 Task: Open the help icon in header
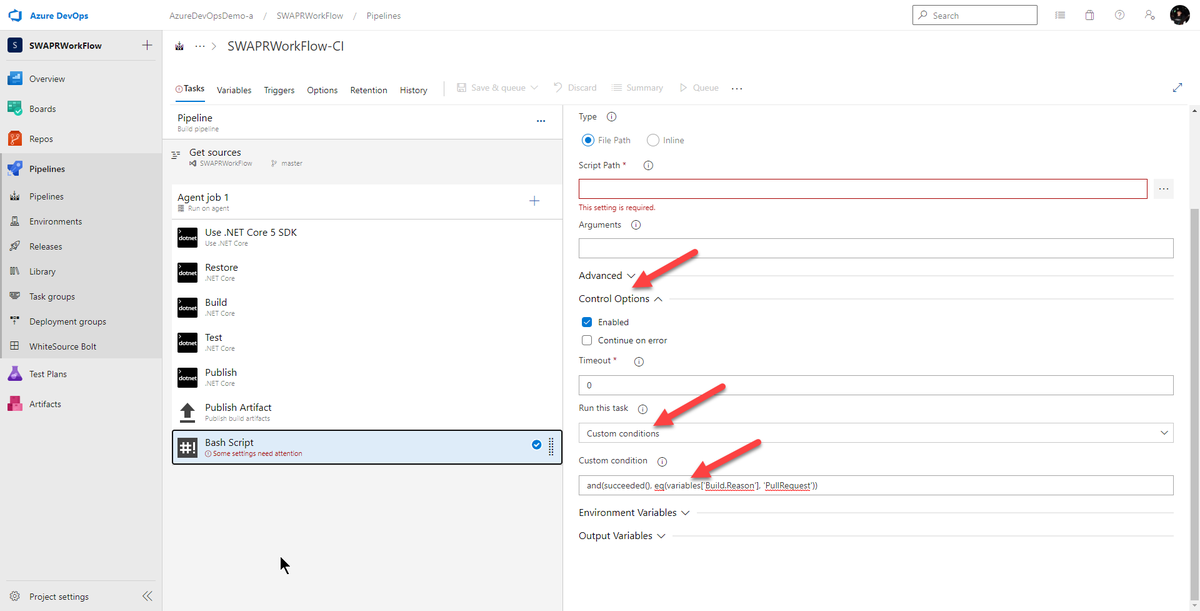coord(1120,16)
